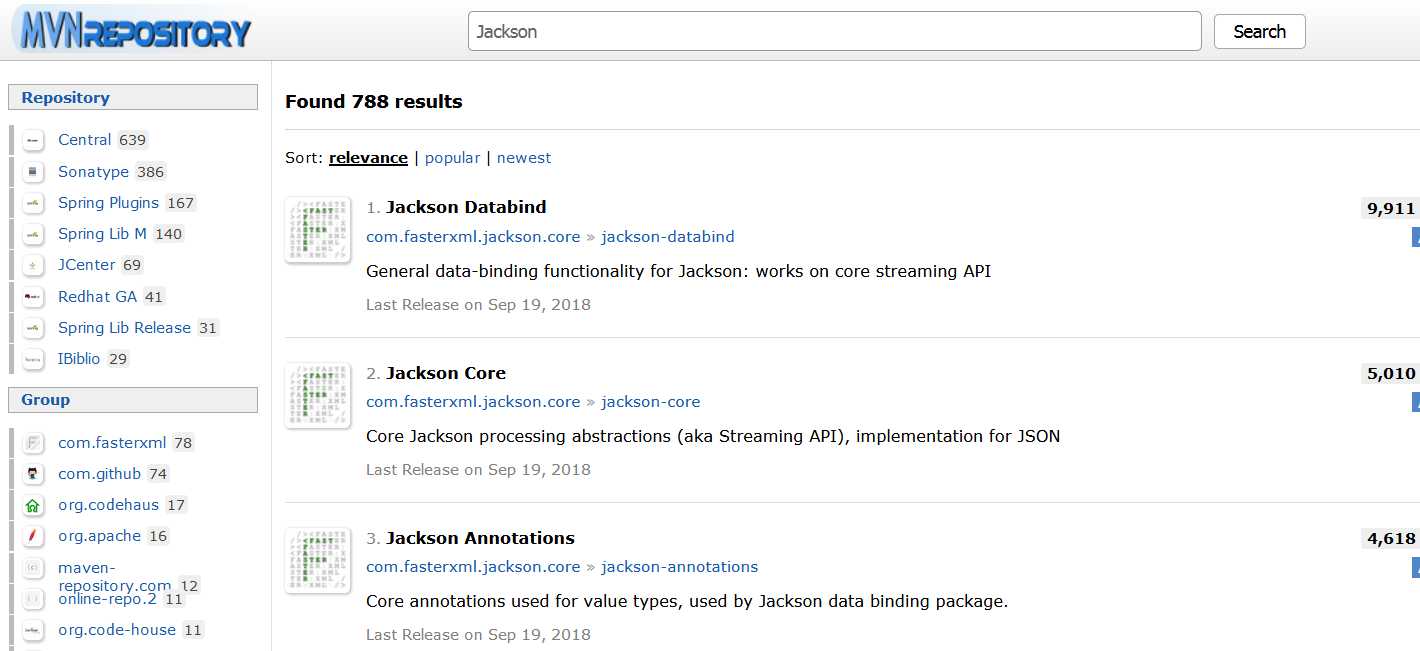Click the MVNRepository logo
Image resolution: width=1420 pixels, height=651 pixels.
(132, 29)
